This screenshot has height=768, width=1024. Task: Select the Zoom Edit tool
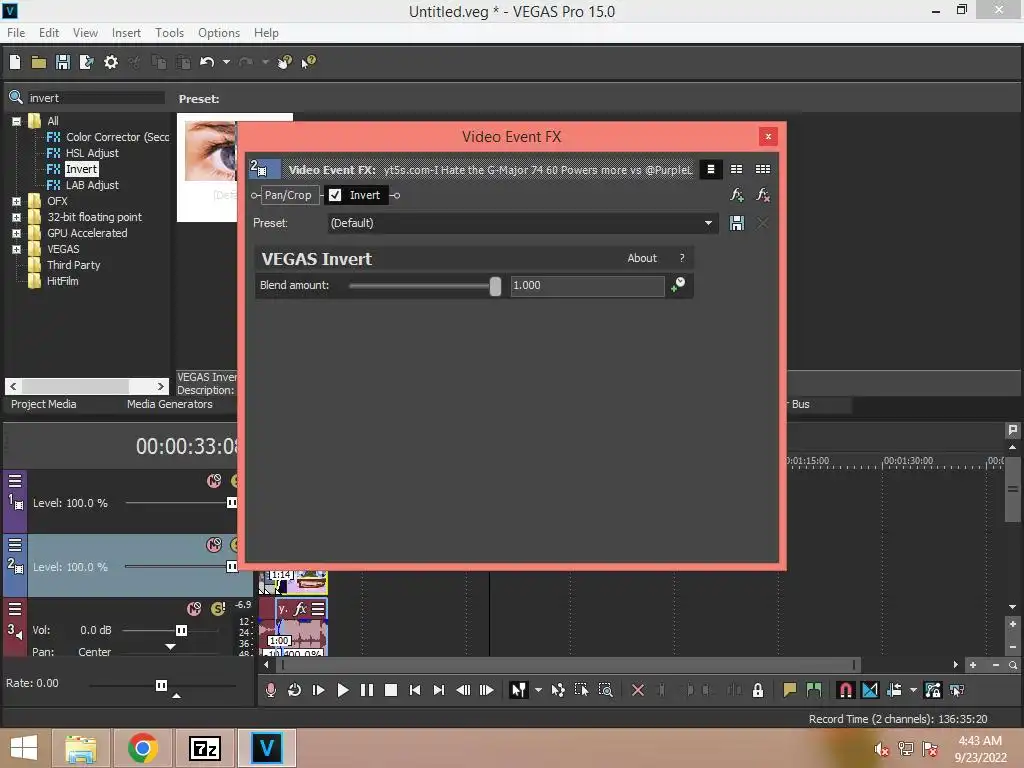tap(605, 690)
